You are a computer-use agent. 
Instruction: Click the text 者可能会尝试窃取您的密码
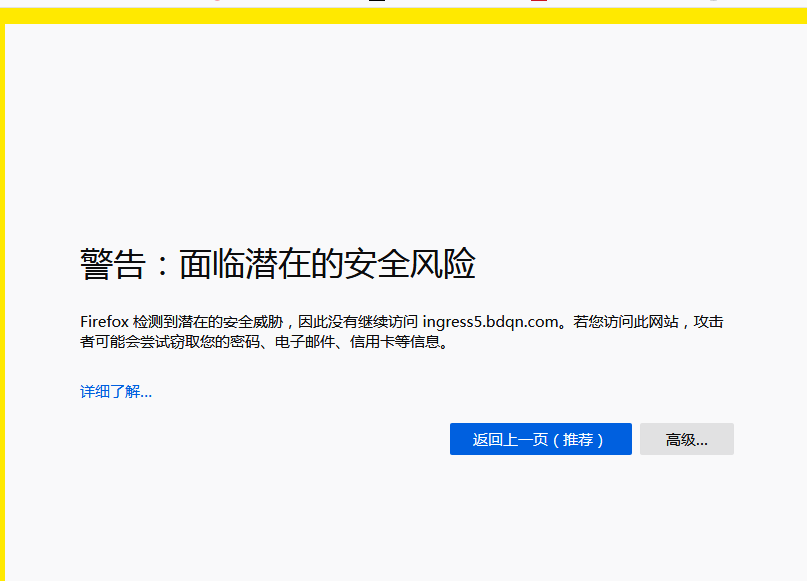click(x=169, y=342)
